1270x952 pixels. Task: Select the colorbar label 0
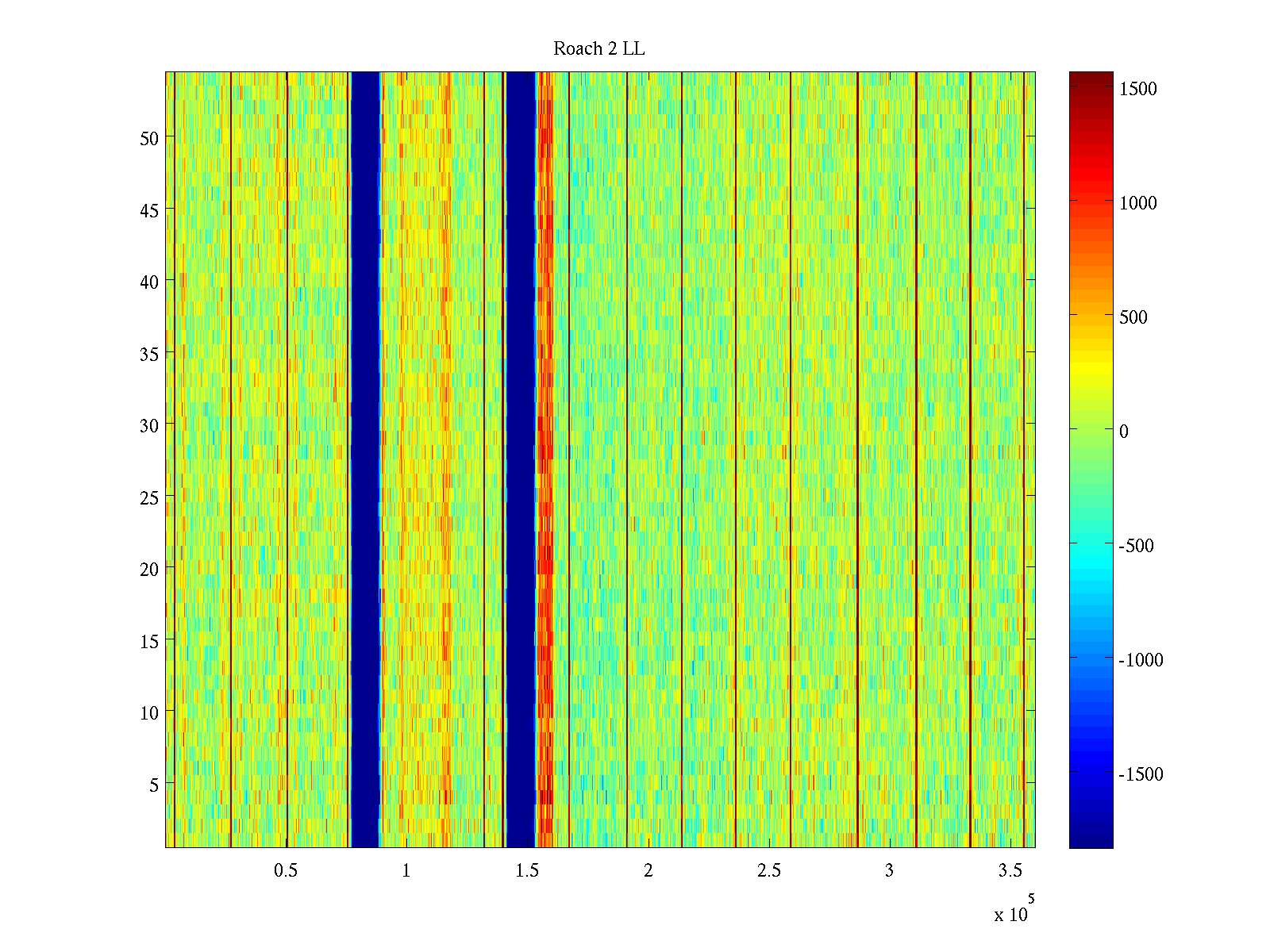(1123, 432)
